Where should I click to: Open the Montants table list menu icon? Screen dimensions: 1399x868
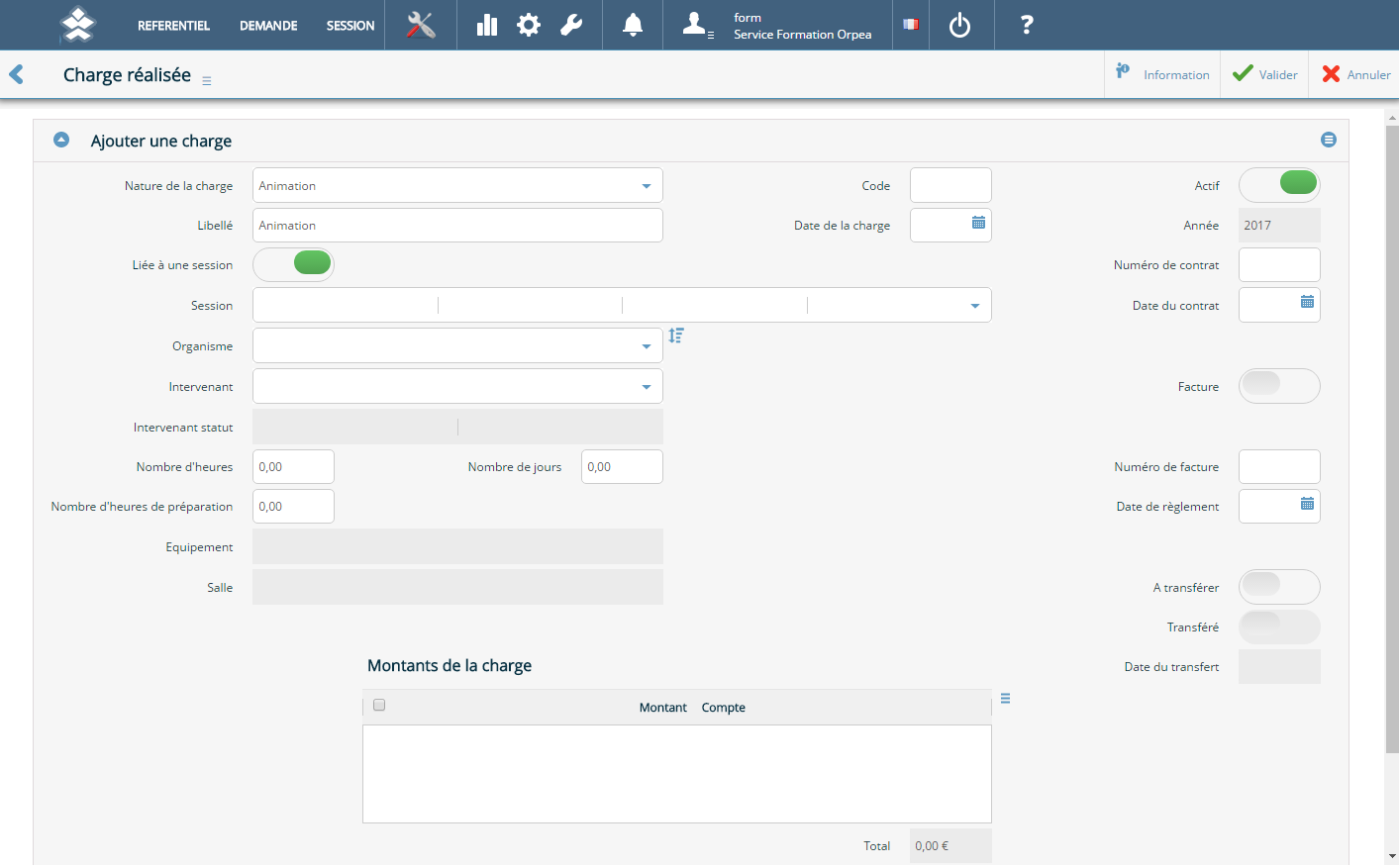[x=1005, y=698]
